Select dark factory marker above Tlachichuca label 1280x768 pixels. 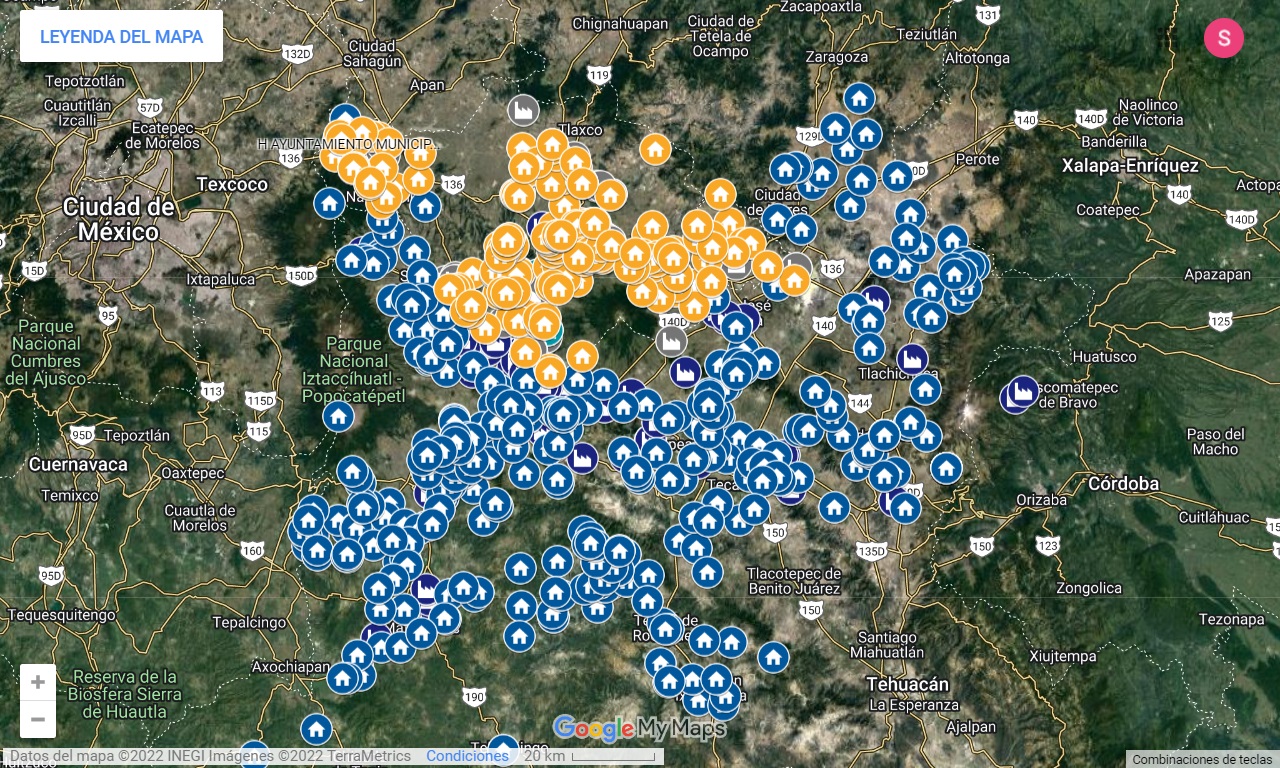912,358
